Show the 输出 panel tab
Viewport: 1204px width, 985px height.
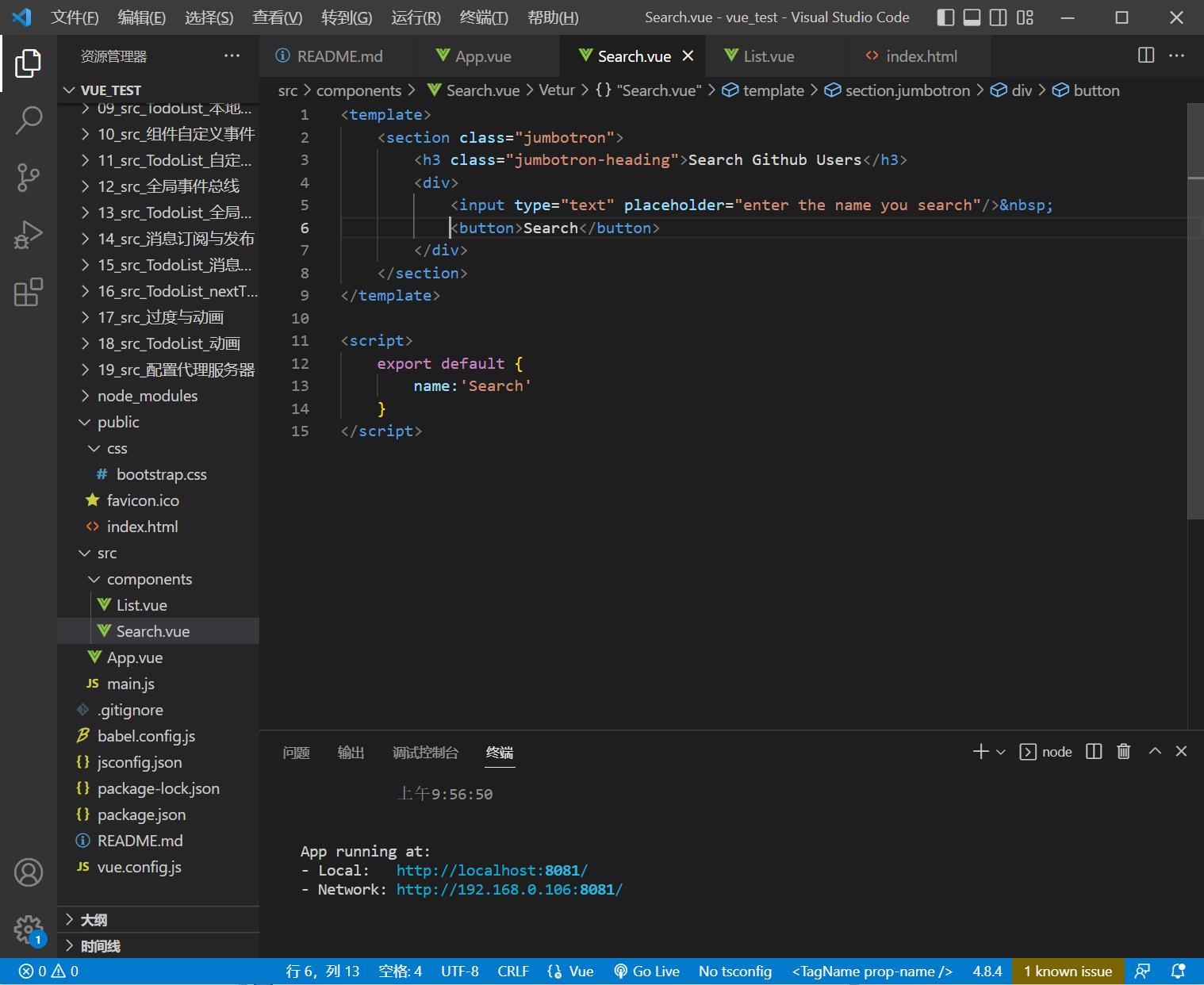(x=351, y=753)
